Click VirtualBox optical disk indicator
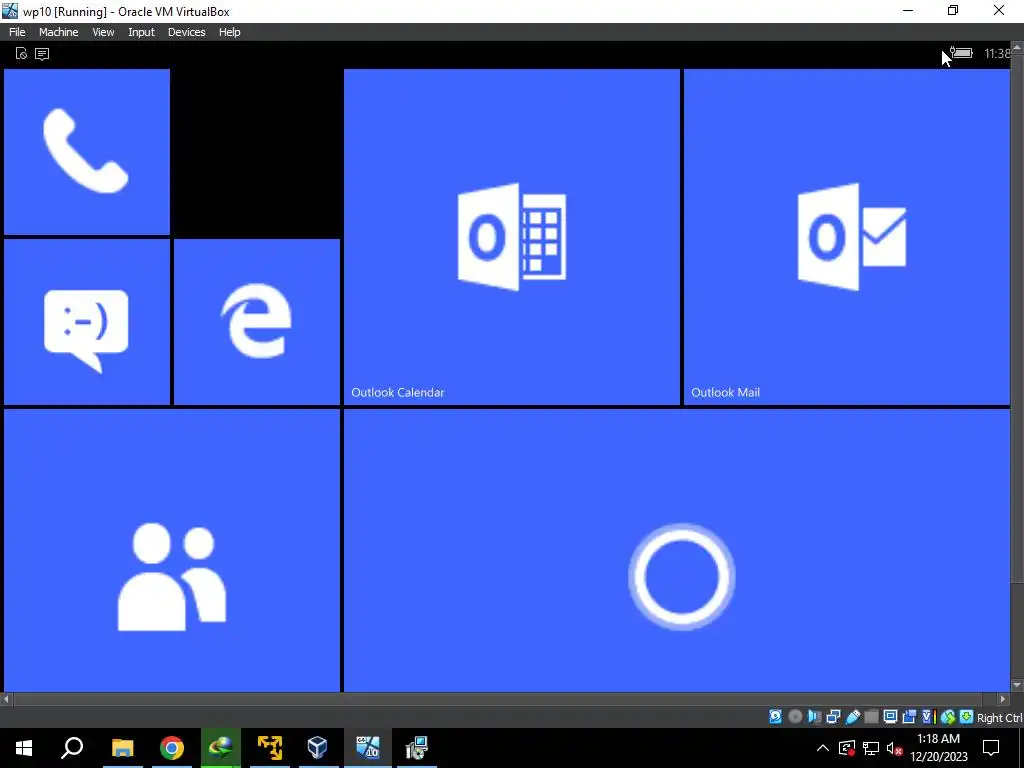The image size is (1024, 768). click(795, 717)
